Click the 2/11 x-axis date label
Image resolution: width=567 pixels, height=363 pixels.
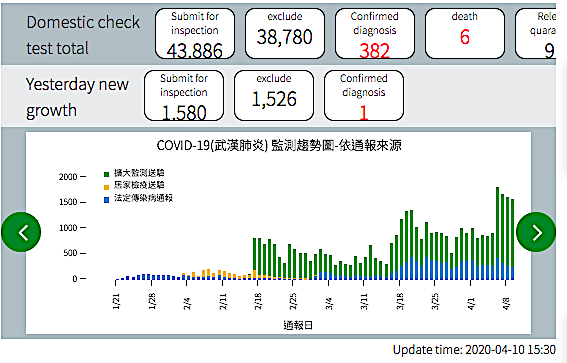223,301
